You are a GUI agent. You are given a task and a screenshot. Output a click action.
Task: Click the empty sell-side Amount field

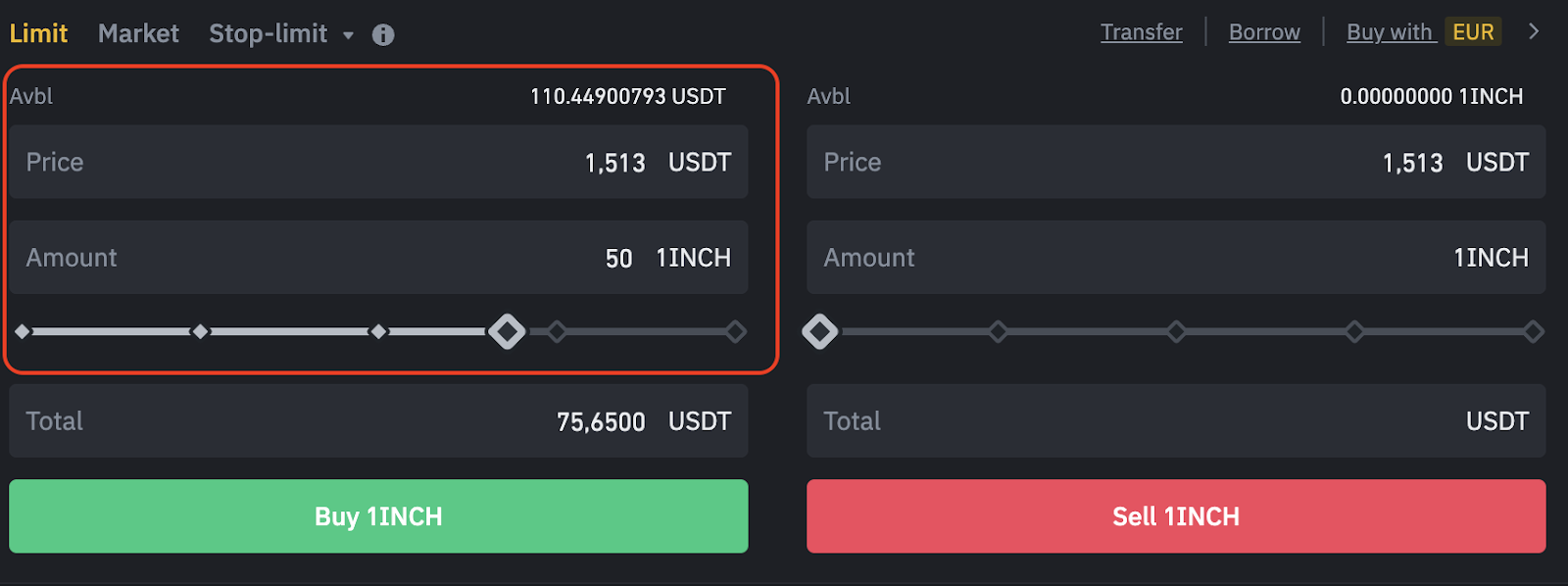pos(1175,258)
